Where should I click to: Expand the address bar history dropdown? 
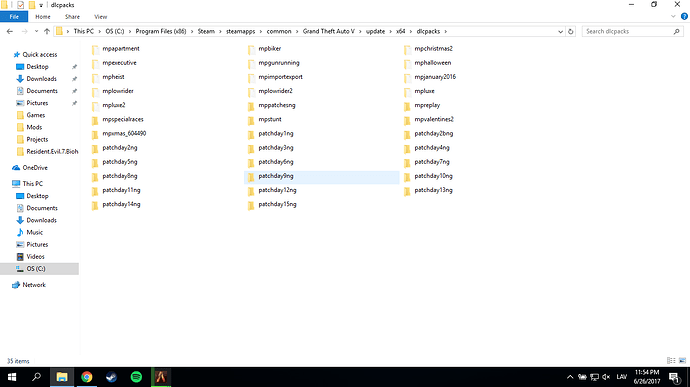point(560,32)
